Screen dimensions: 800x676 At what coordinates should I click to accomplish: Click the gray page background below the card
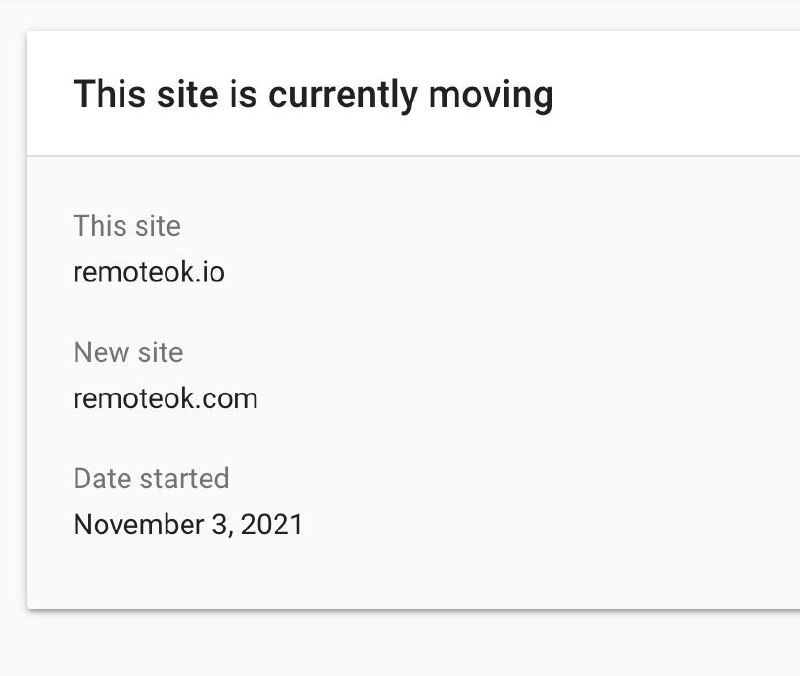400,645
